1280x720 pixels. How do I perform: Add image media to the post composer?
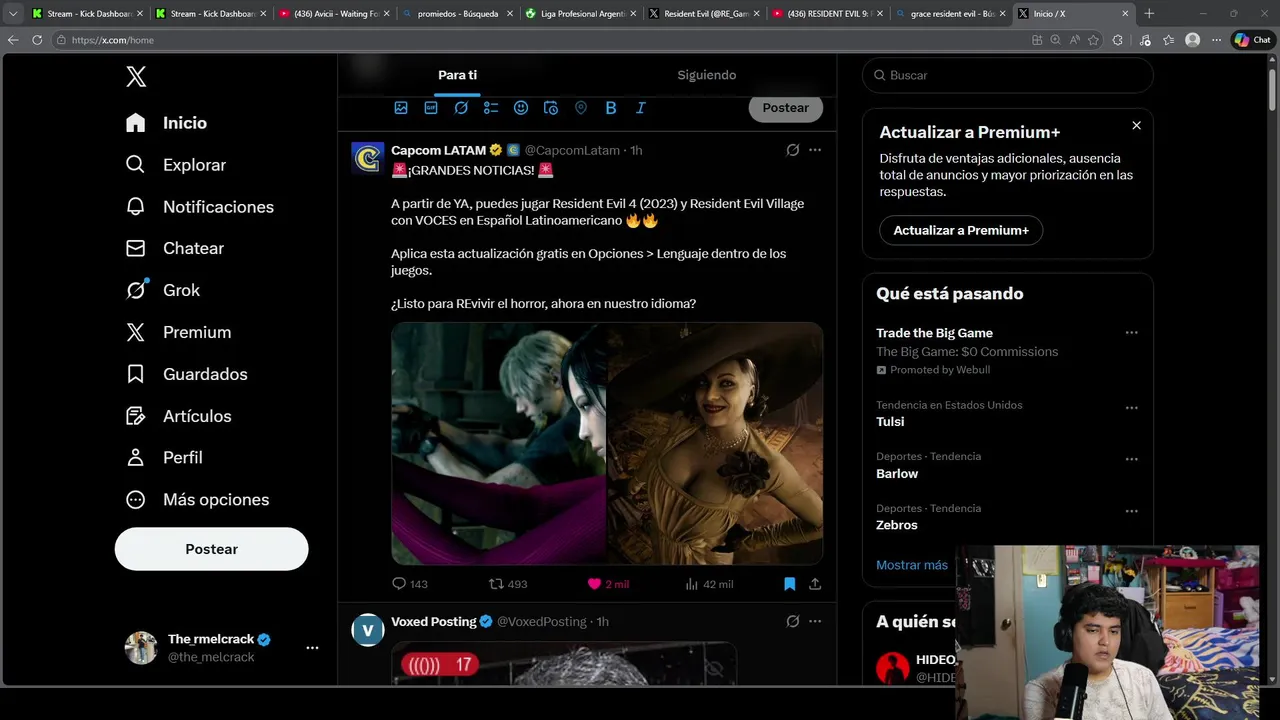[401, 108]
